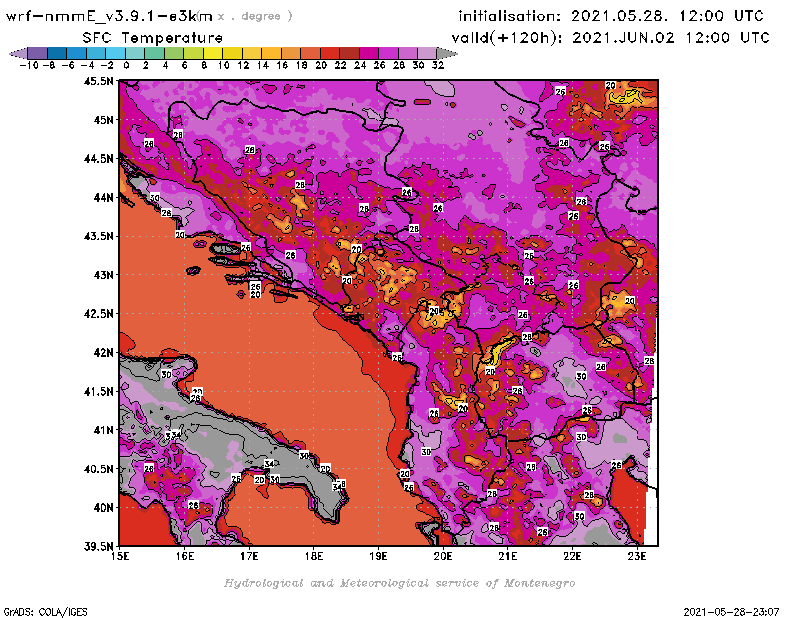Viewport: 800px width, 618px height.
Task: Pick the legend swatch between 28 and 30
Action: (x=408, y=53)
